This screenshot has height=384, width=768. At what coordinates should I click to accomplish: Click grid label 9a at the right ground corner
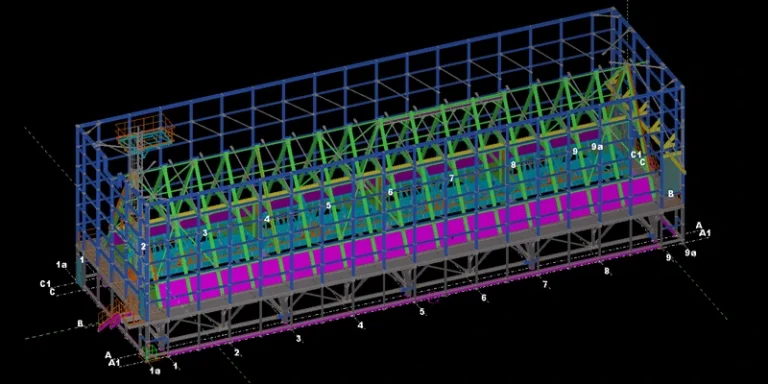click(x=690, y=253)
